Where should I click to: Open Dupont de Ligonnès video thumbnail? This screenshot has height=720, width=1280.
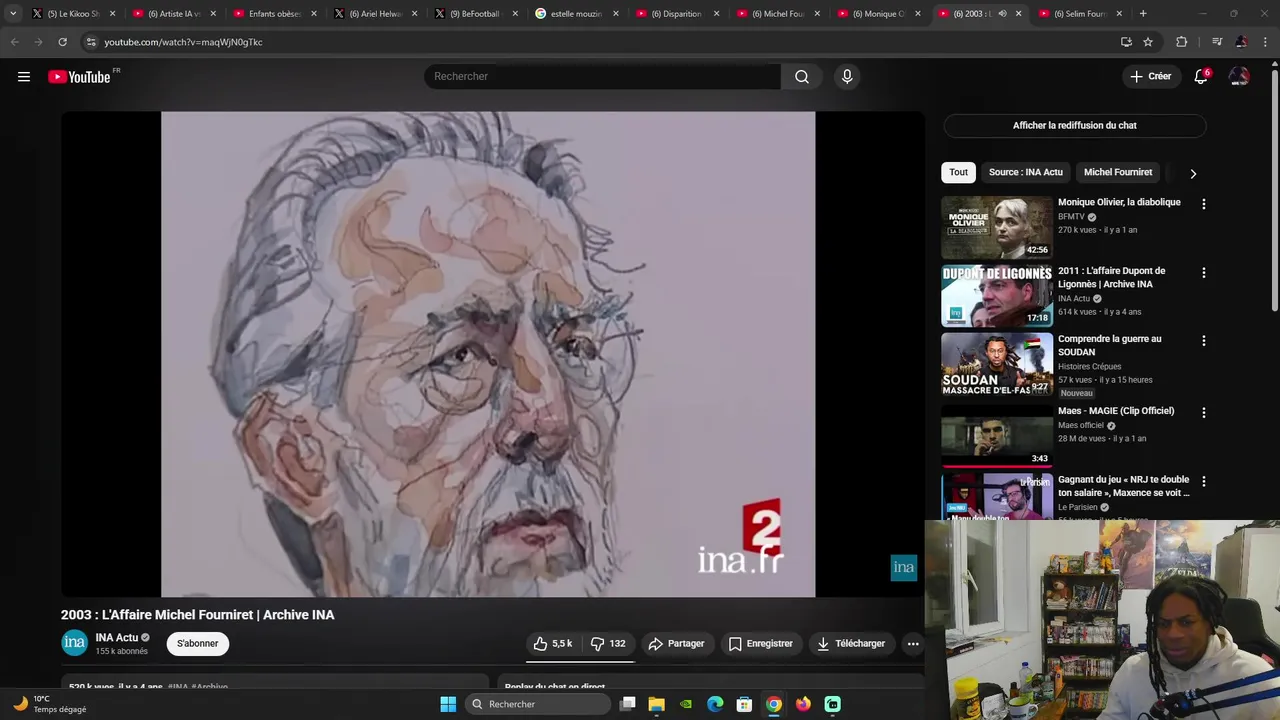coord(997,296)
